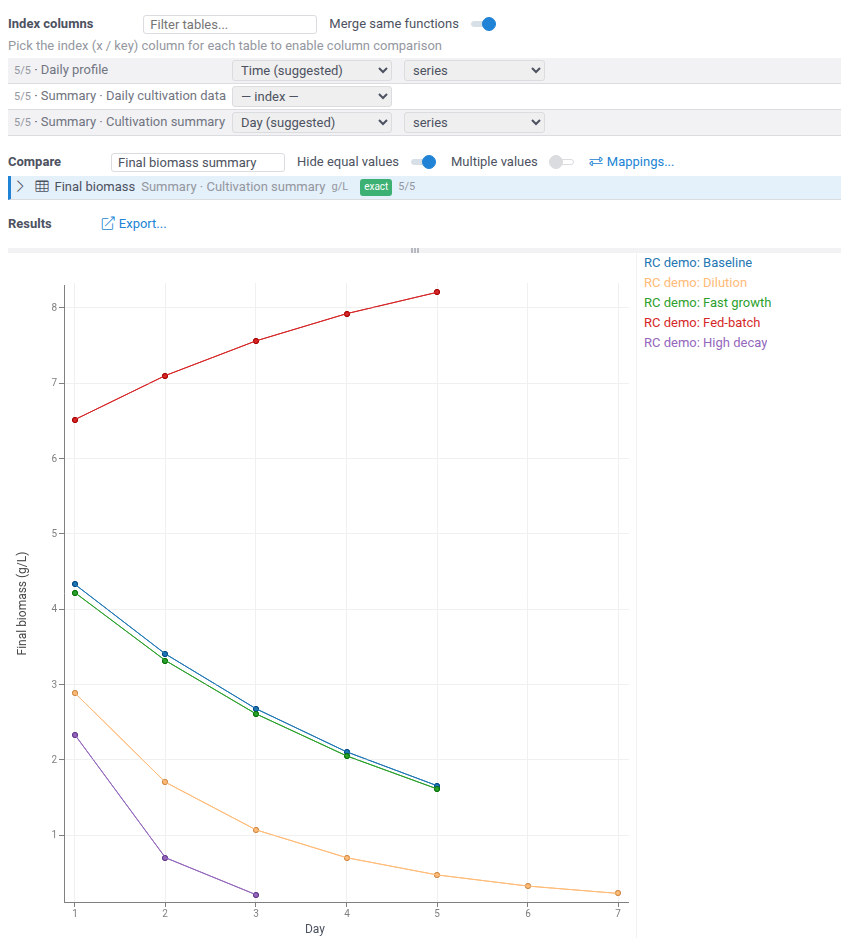Click the Index columns heading

[51, 24]
